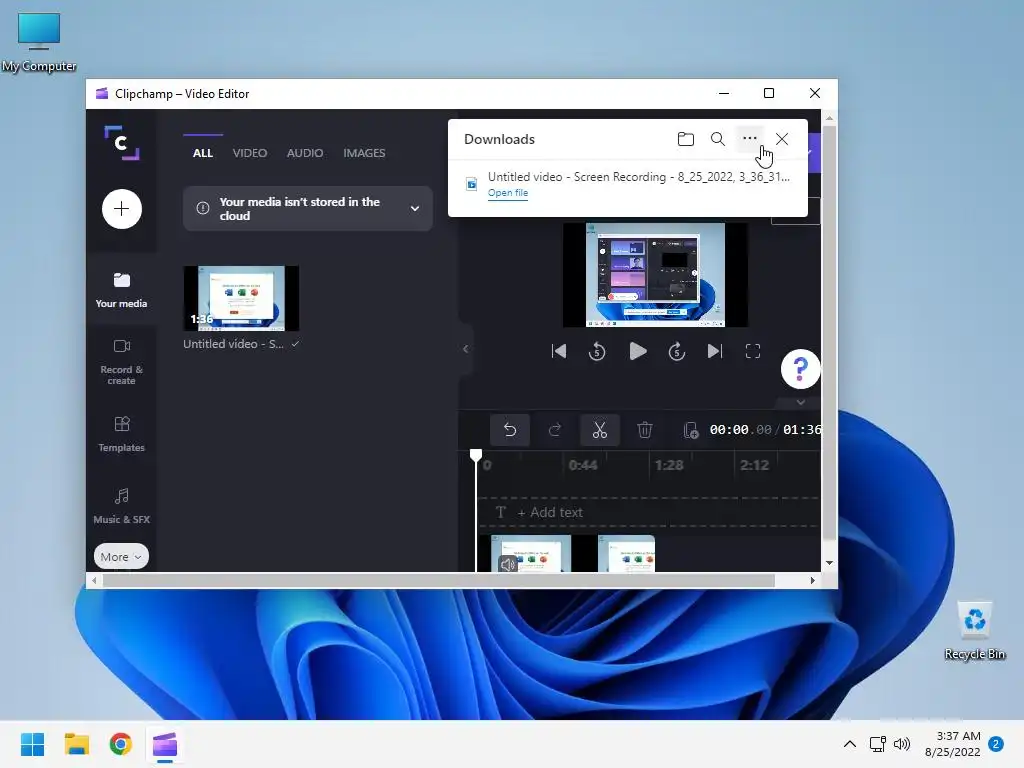This screenshot has width=1024, height=768.
Task: Open volume control in system tray
Action: click(x=902, y=744)
